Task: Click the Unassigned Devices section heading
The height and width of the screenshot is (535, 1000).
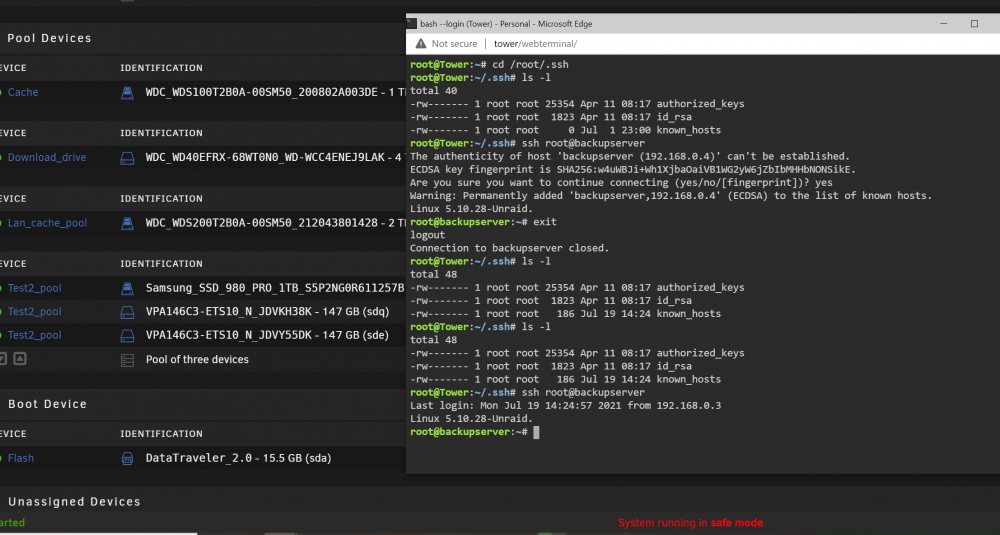Action: (74, 502)
